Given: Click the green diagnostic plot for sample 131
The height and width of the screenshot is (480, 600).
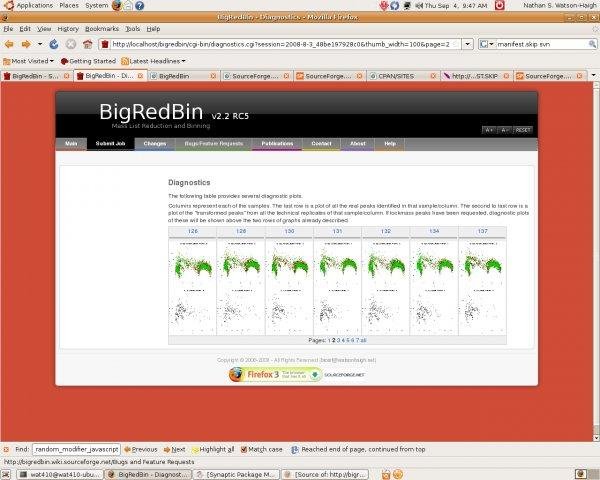Looking at the screenshot, I should [338, 263].
